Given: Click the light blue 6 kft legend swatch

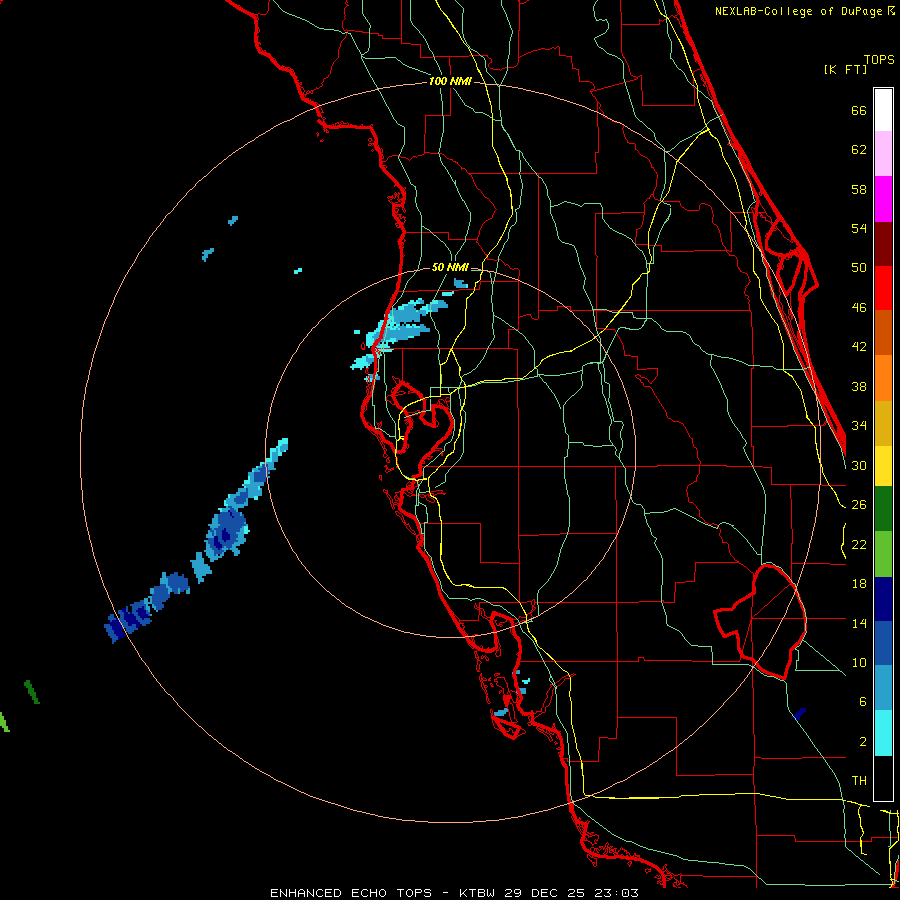Looking at the screenshot, I should click(x=883, y=687).
